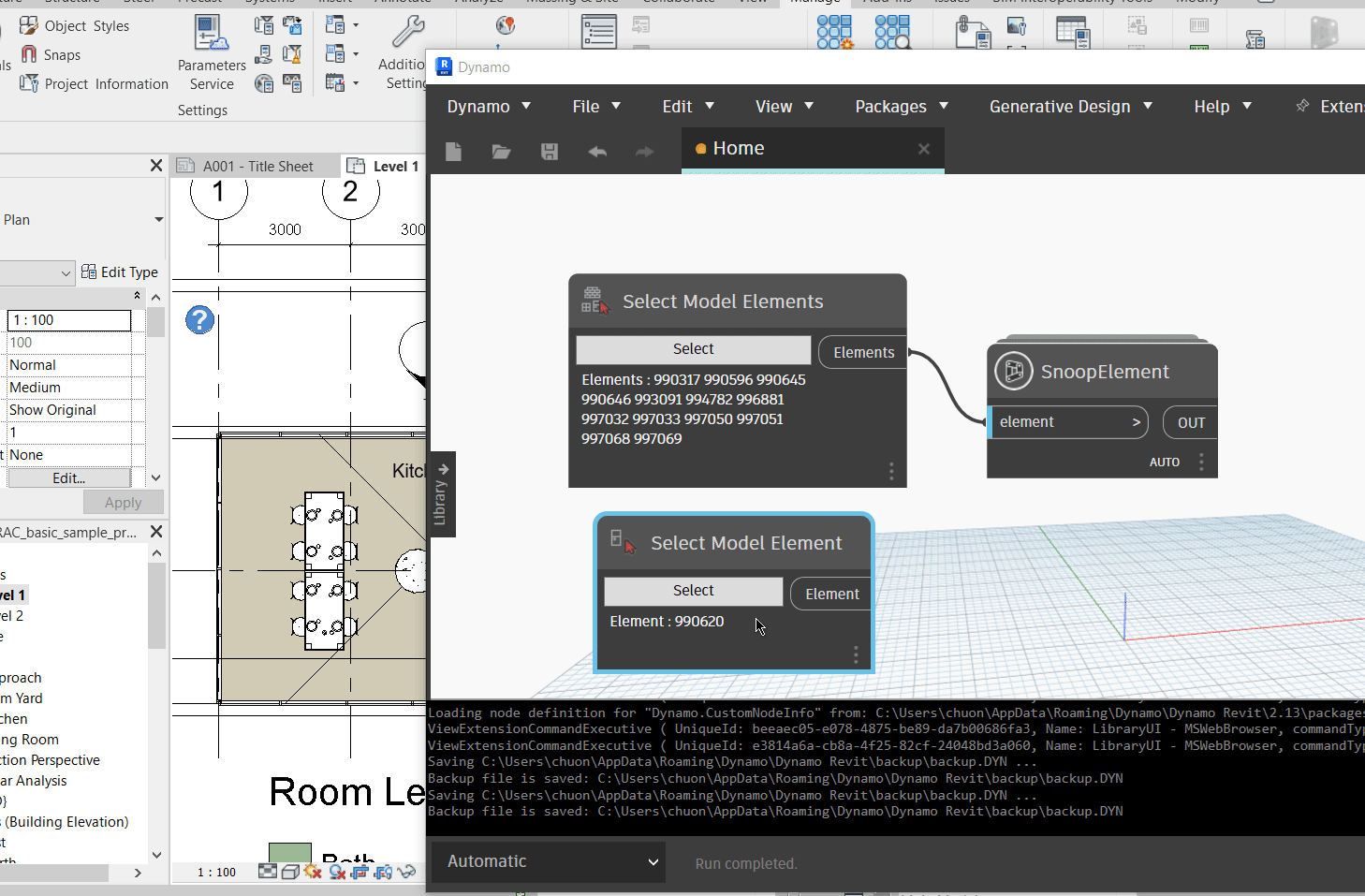Undo the last action in Dynamo
The width and height of the screenshot is (1365, 896).
point(597,152)
